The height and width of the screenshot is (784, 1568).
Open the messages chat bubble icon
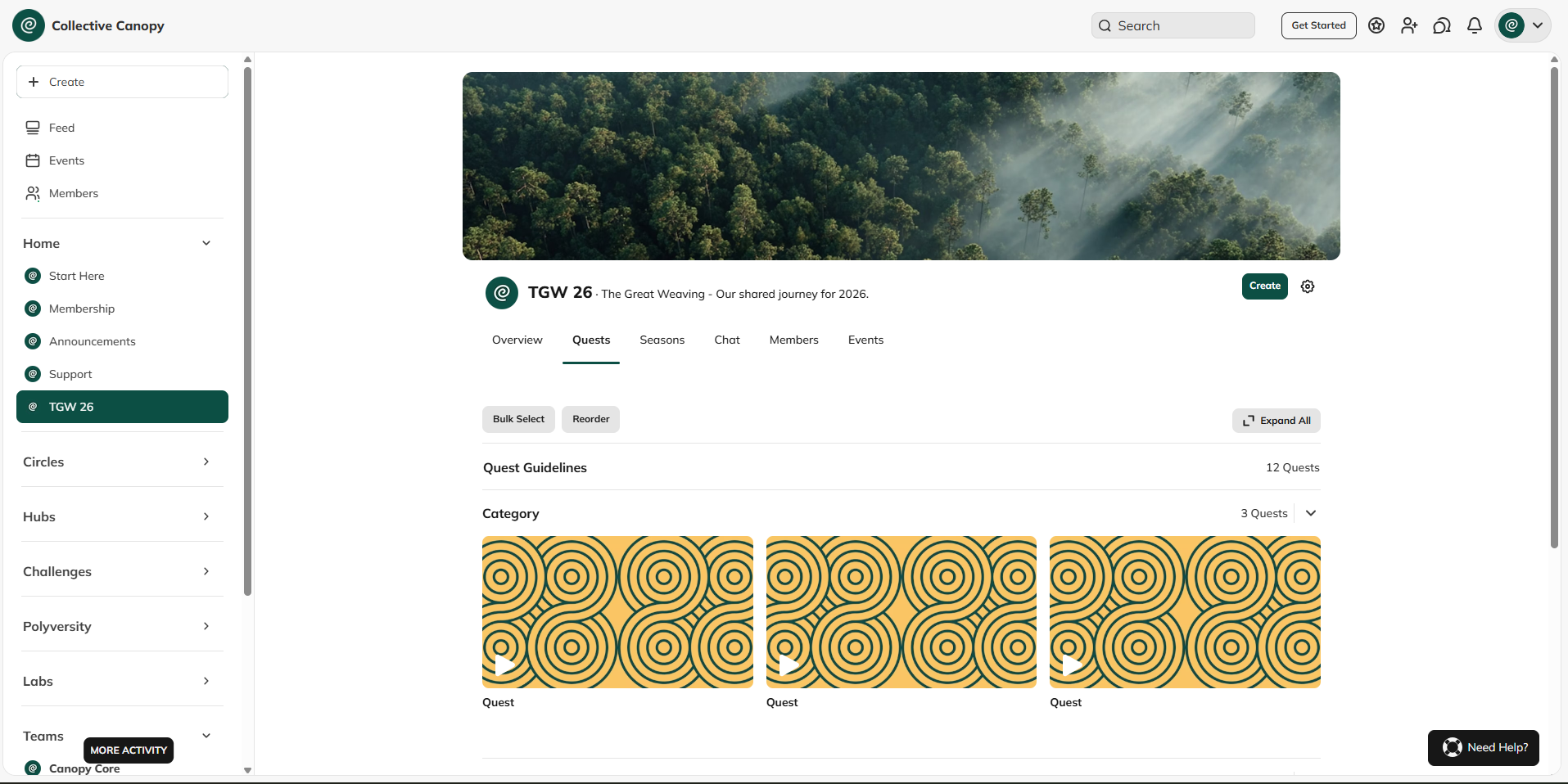pyautogui.click(x=1441, y=25)
